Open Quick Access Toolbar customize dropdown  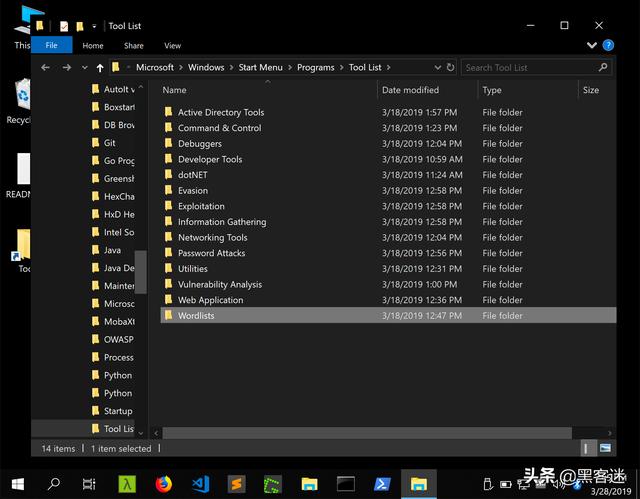tap(94, 25)
